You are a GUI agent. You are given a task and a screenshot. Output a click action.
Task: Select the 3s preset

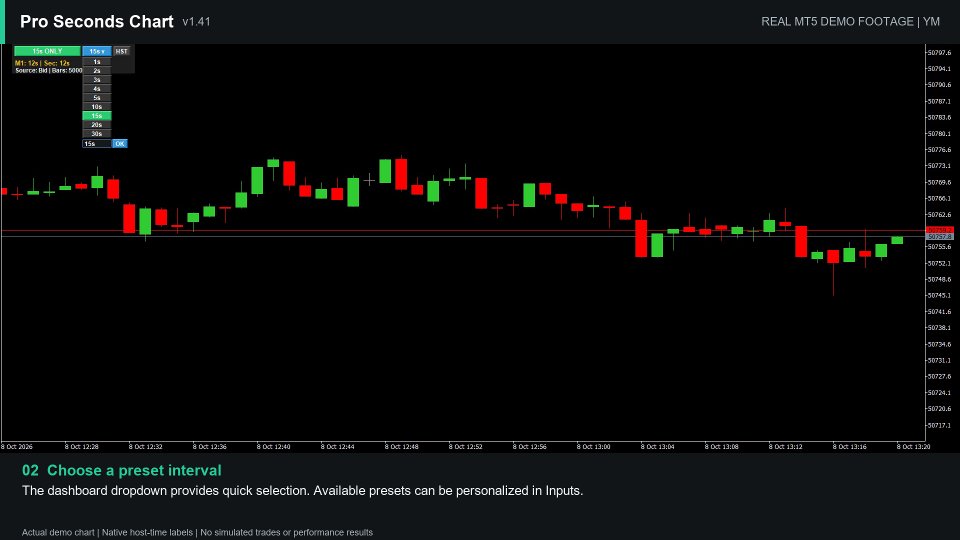(97, 80)
